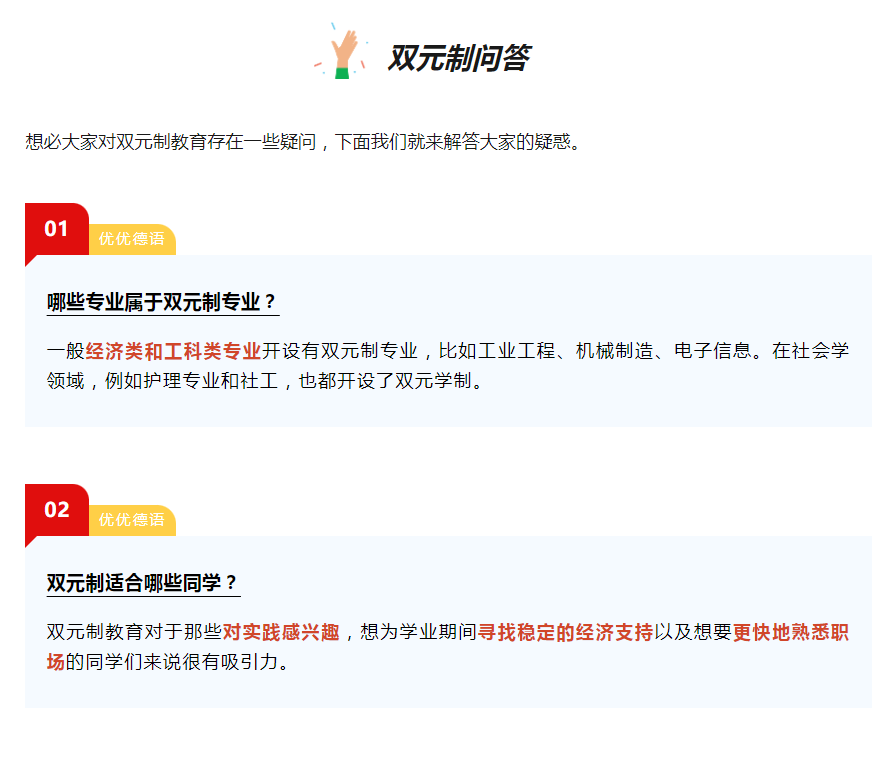Click the red text 更快地熟悉职
The width and height of the screenshot is (890, 761).
791,632
